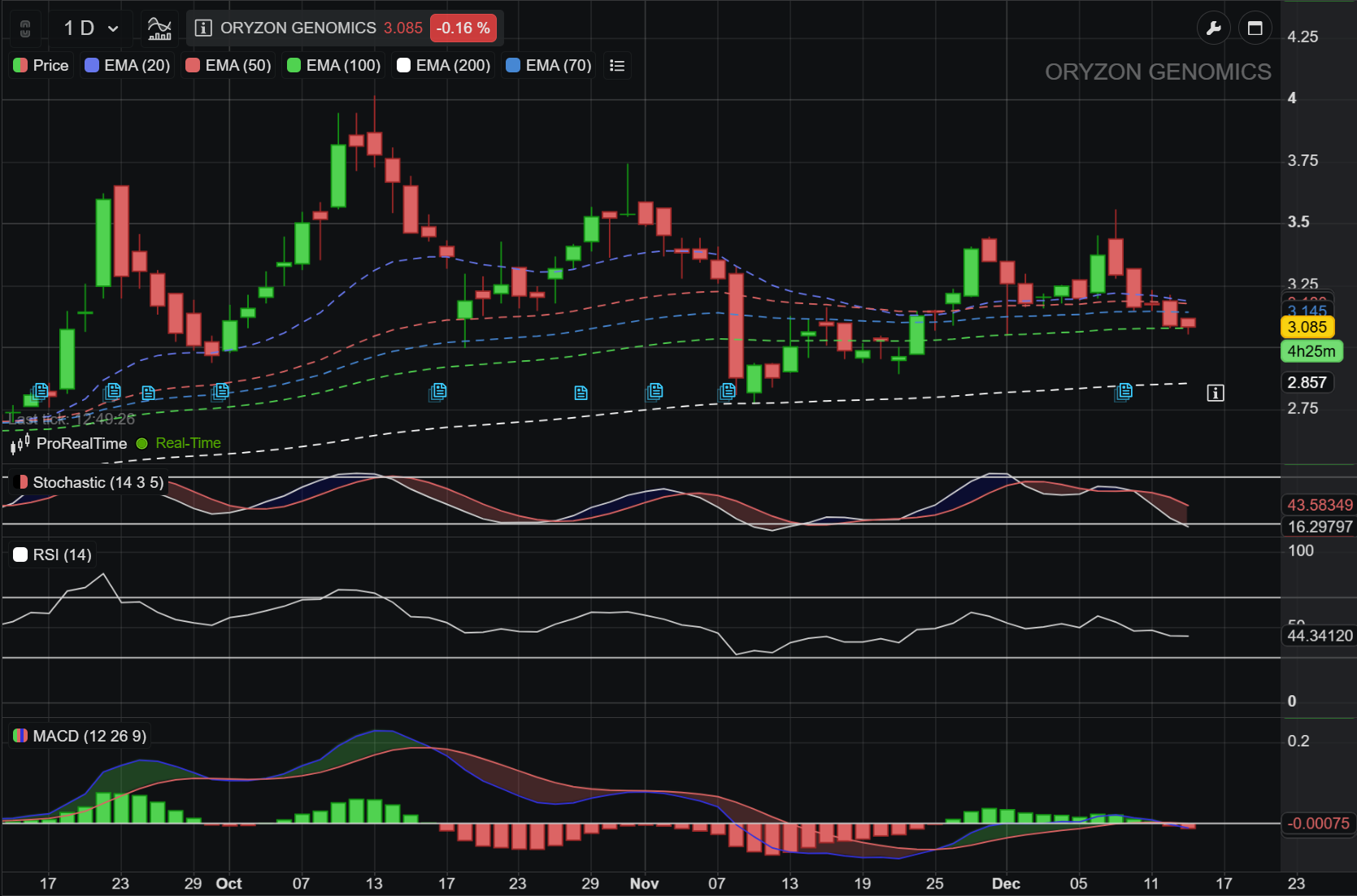Open the indicator list menu icon

point(617,66)
